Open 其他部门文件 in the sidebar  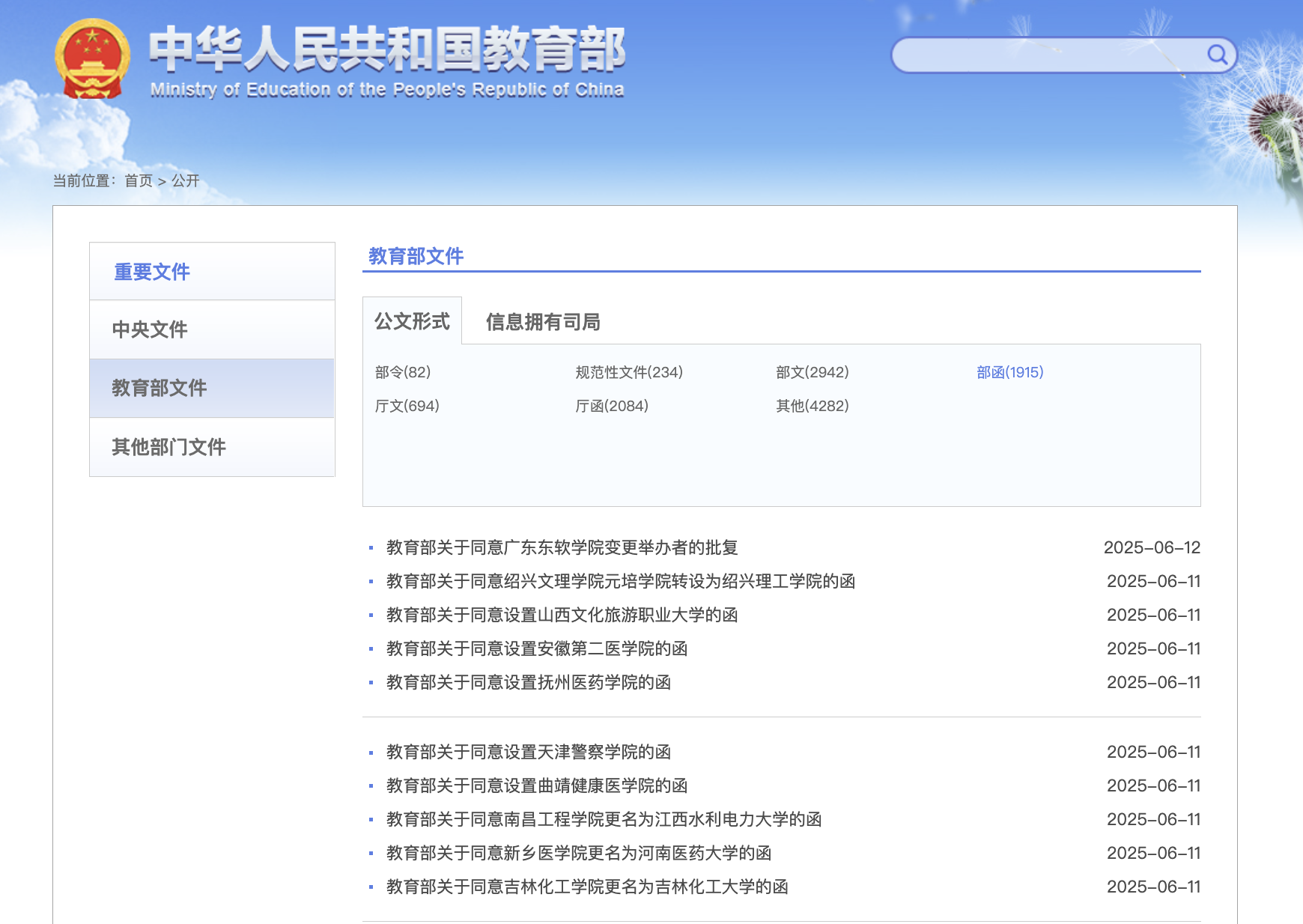click(x=168, y=447)
